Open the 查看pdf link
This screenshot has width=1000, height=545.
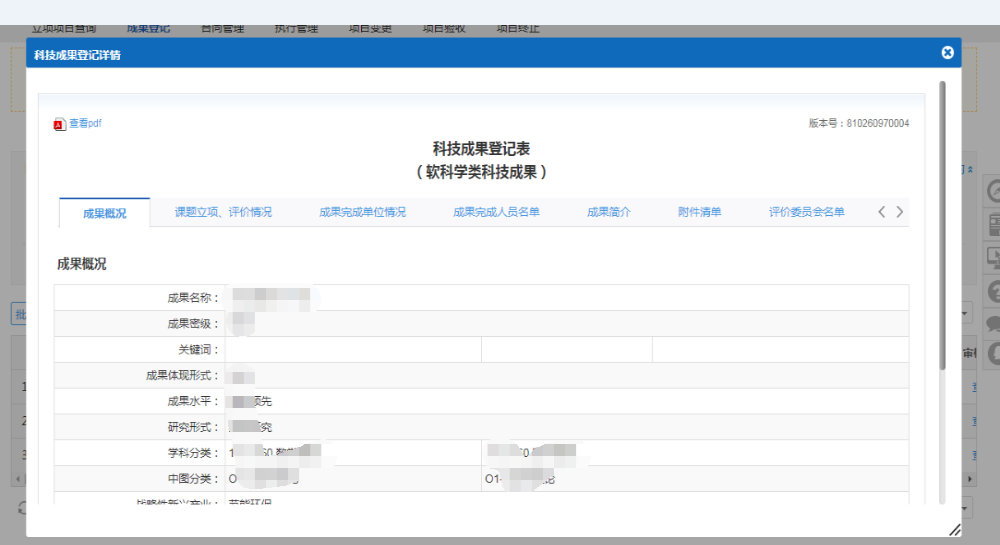click(x=85, y=124)
